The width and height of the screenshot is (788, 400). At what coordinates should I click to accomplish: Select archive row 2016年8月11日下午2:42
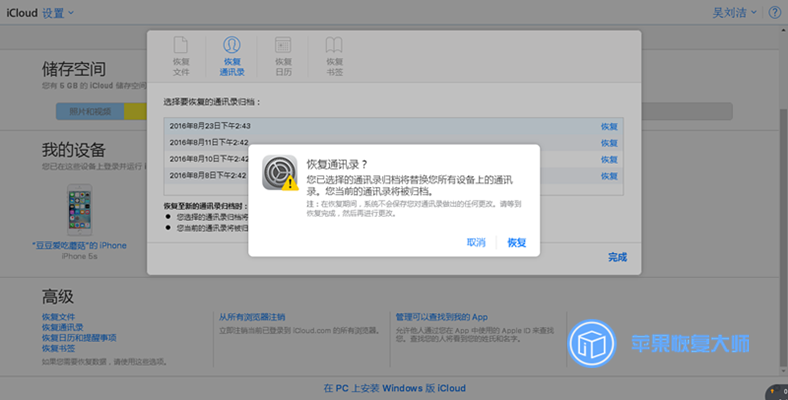(x=393, y=143)
